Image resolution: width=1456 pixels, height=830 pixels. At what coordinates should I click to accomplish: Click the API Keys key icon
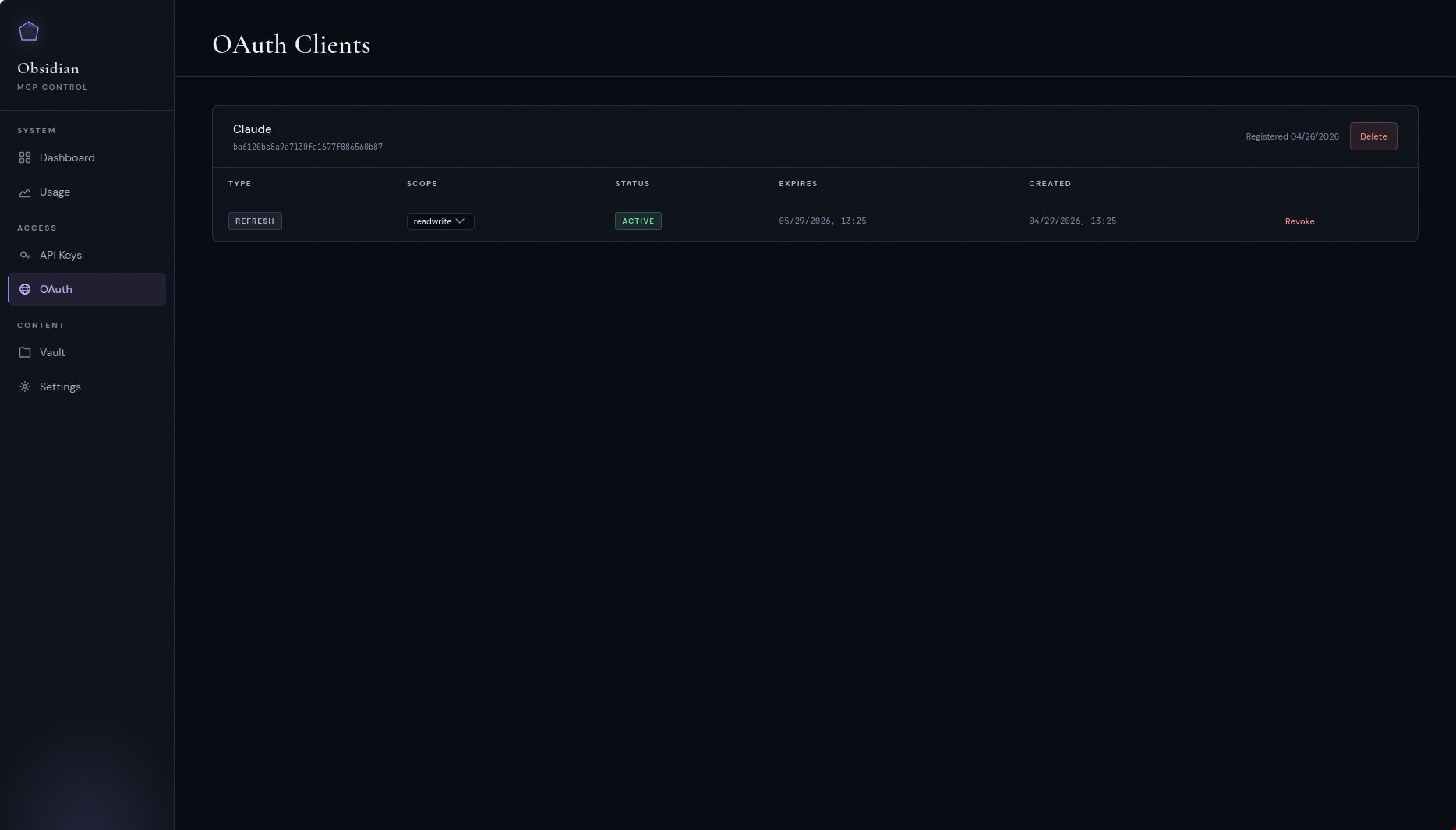25,255
